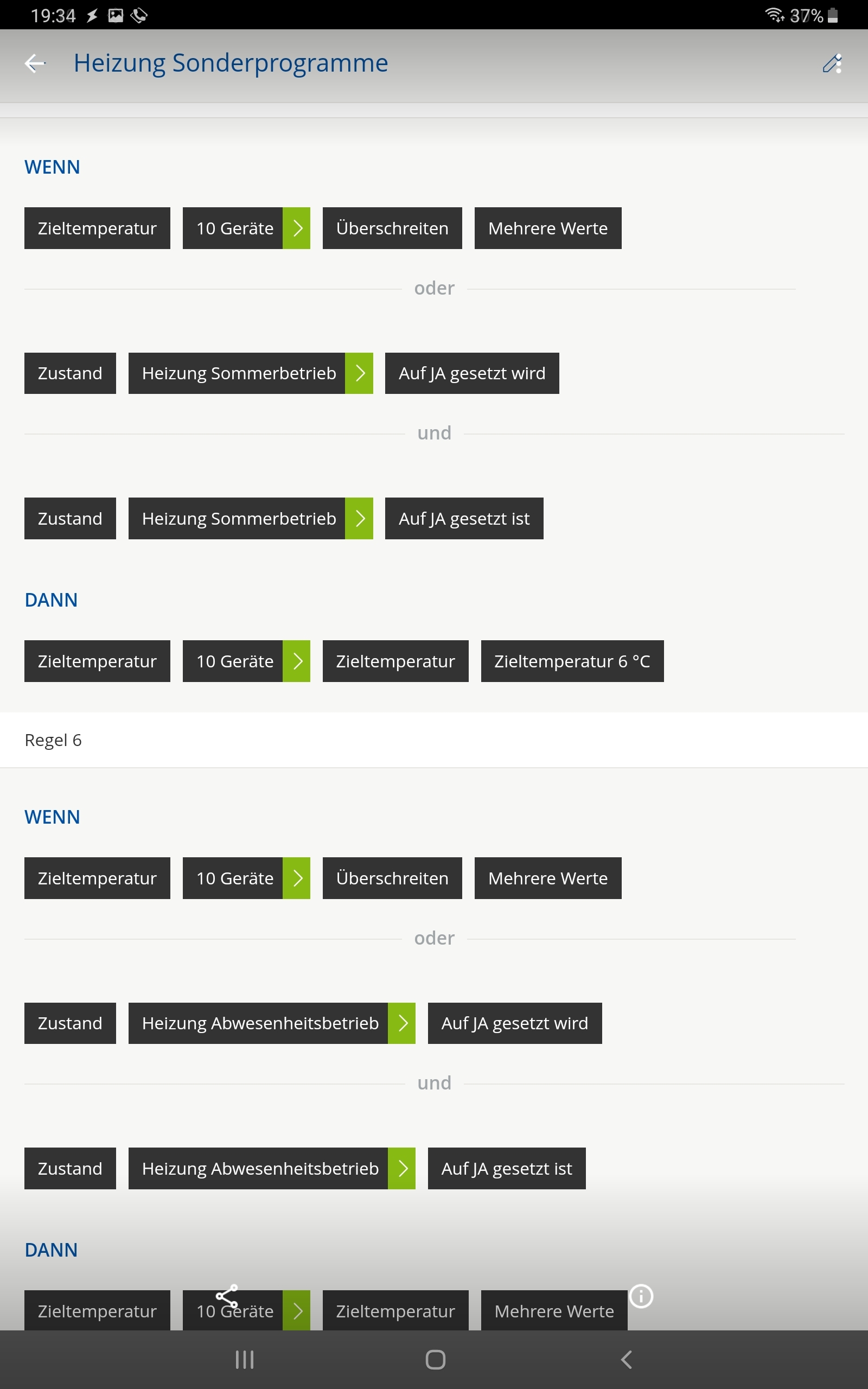Open the Regel 6 header row
Viewport: 868px width, 1389px height.
(x=433, y=740)
